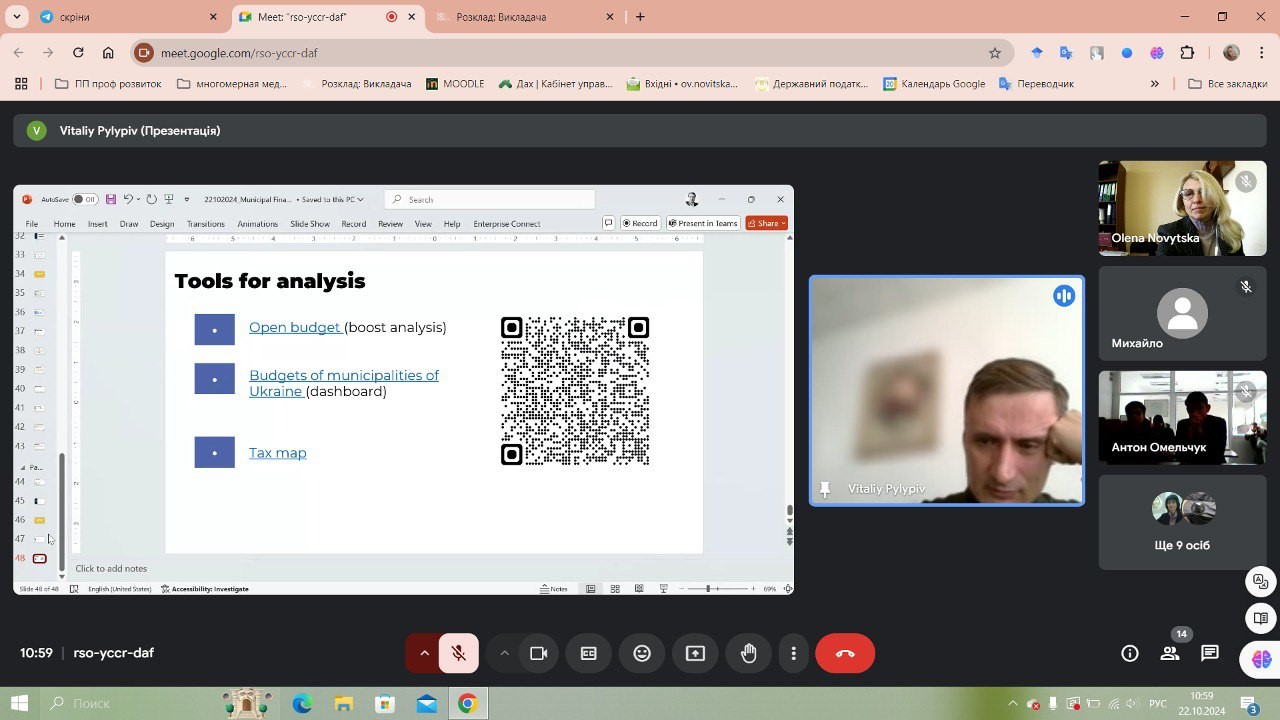Viewport: 1280px width, 720px height.
Task: Switch to the скріни browser tab
Action: (130, 17)
